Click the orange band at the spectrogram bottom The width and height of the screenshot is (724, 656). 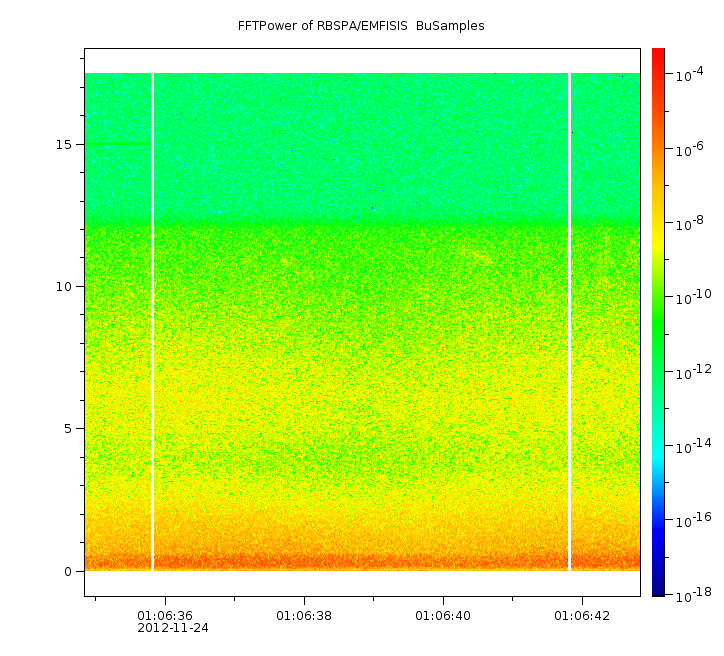pos(362,562)
